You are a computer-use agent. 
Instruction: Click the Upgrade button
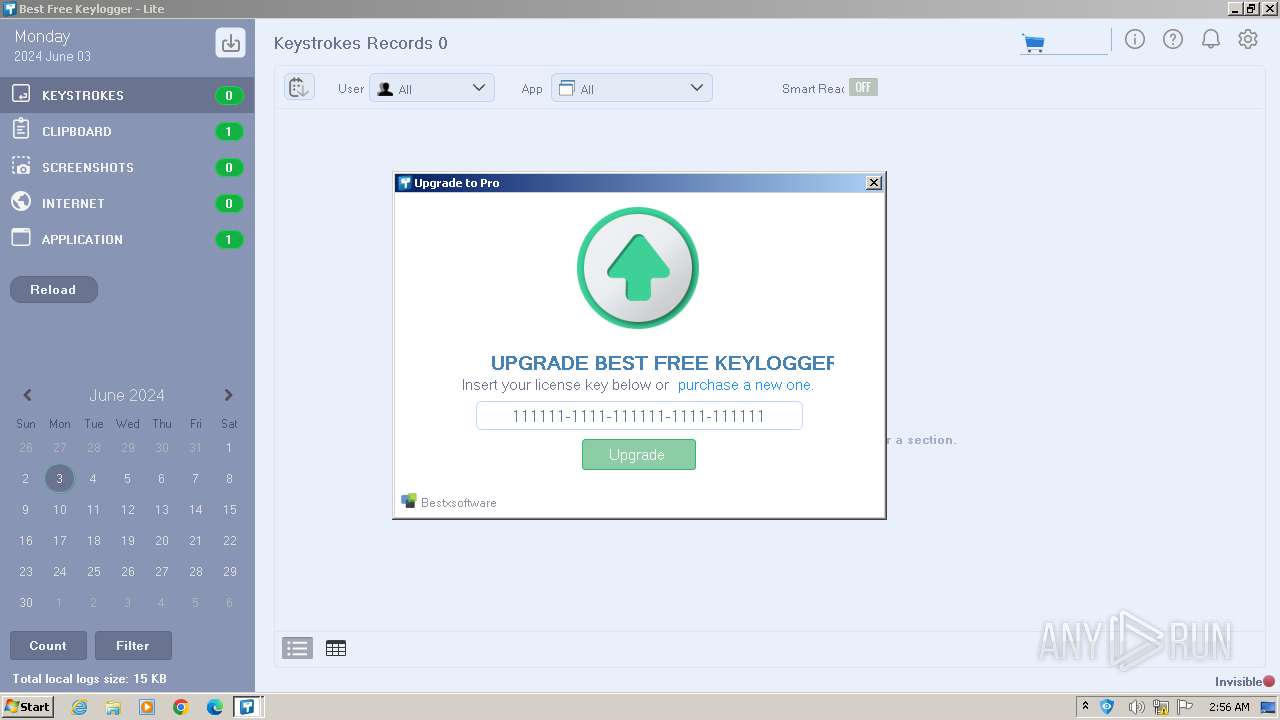point(639,454)
